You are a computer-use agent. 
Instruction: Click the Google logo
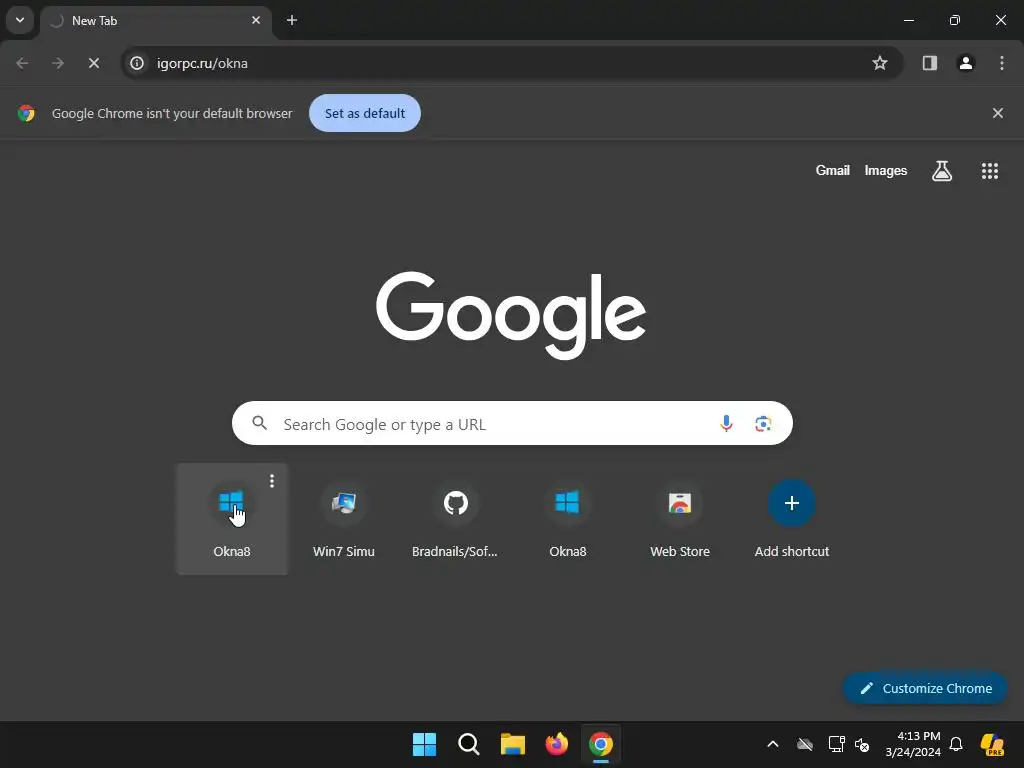pyautogui.click(x=511, y=314)
